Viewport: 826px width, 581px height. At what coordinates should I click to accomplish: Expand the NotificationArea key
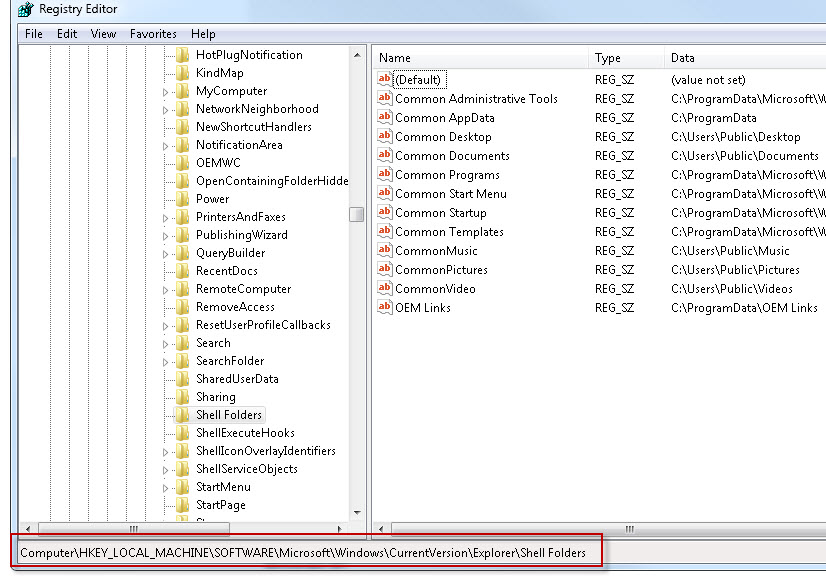pos(165,146)
